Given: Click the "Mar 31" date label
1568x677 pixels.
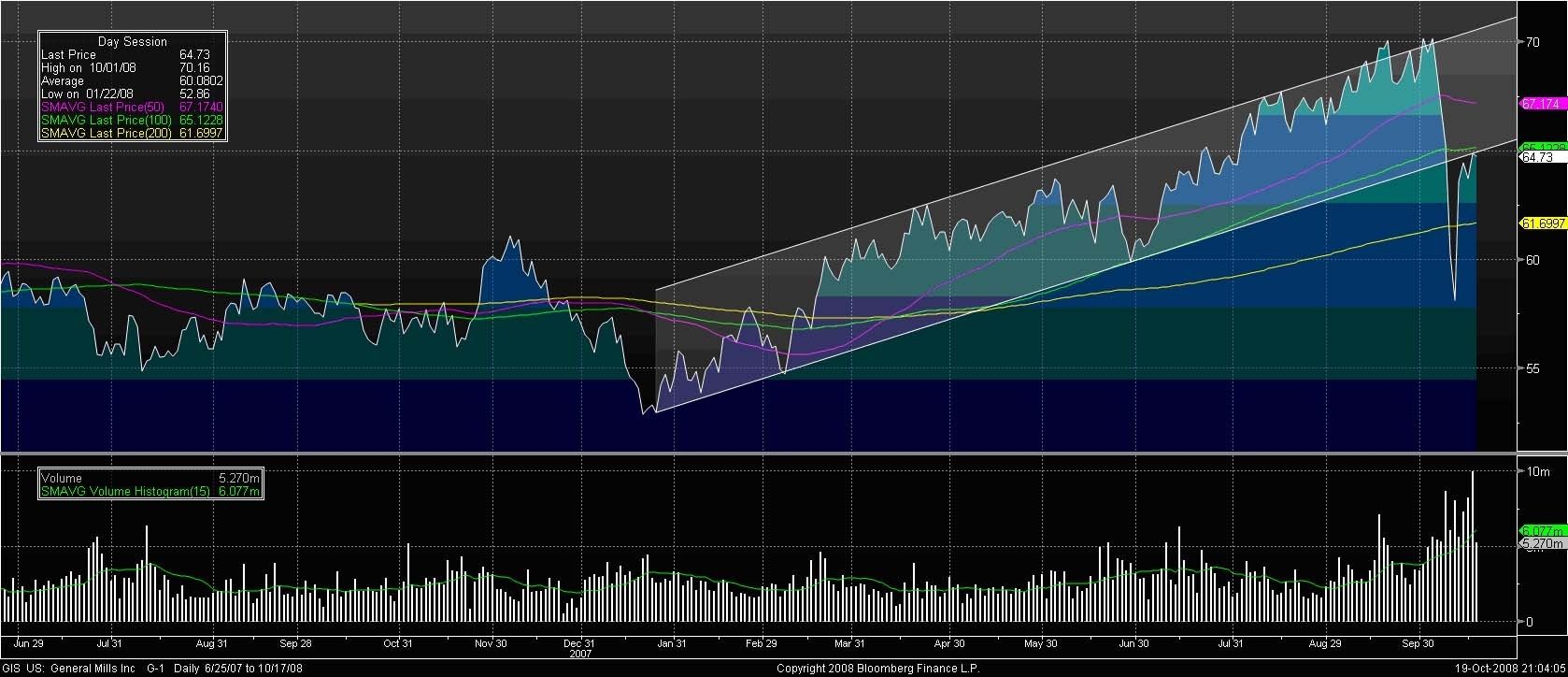Looking at the screenshot, I should tap(849, 644).
